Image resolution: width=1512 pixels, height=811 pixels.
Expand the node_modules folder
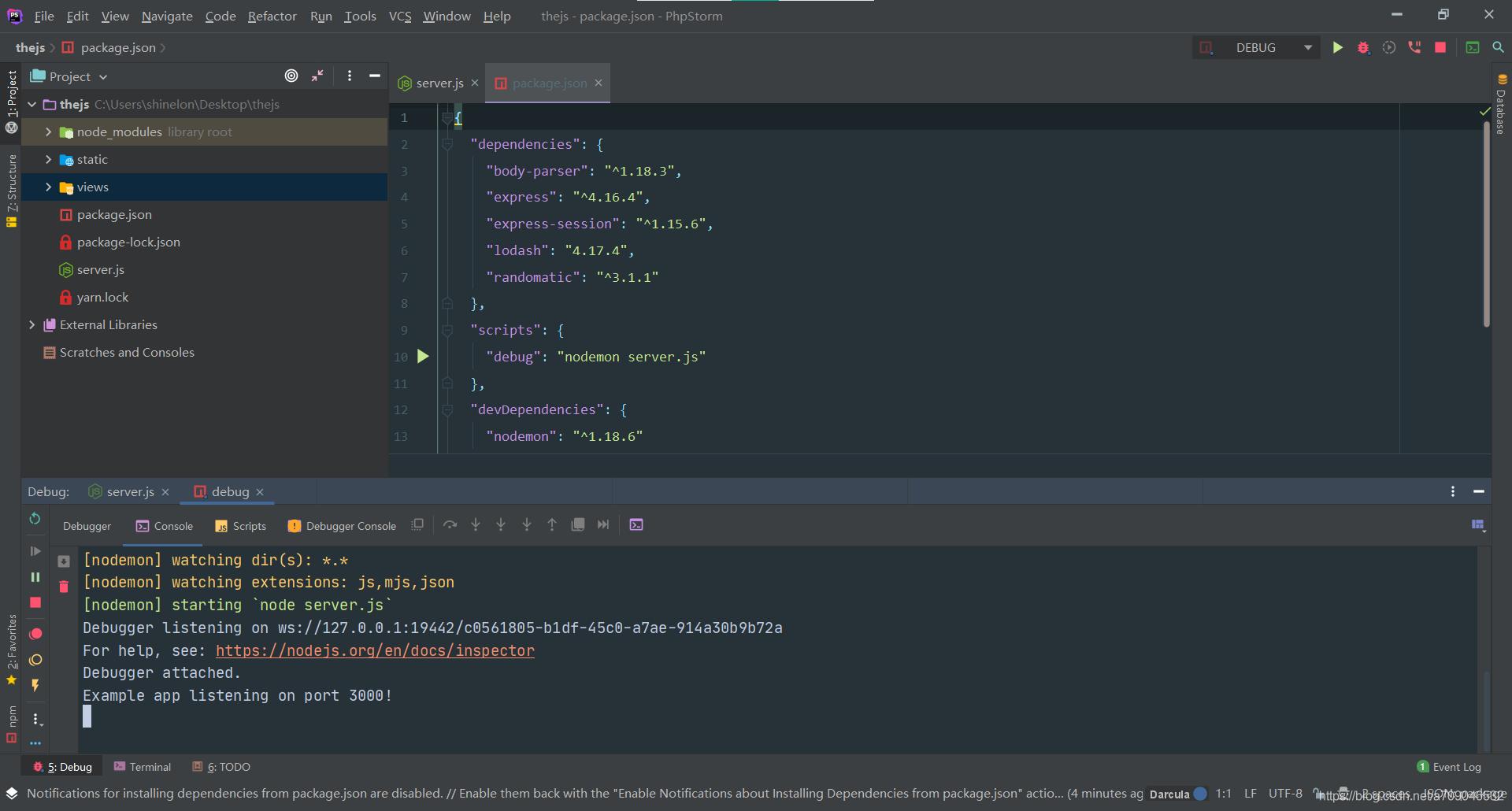tap(48, 132)
